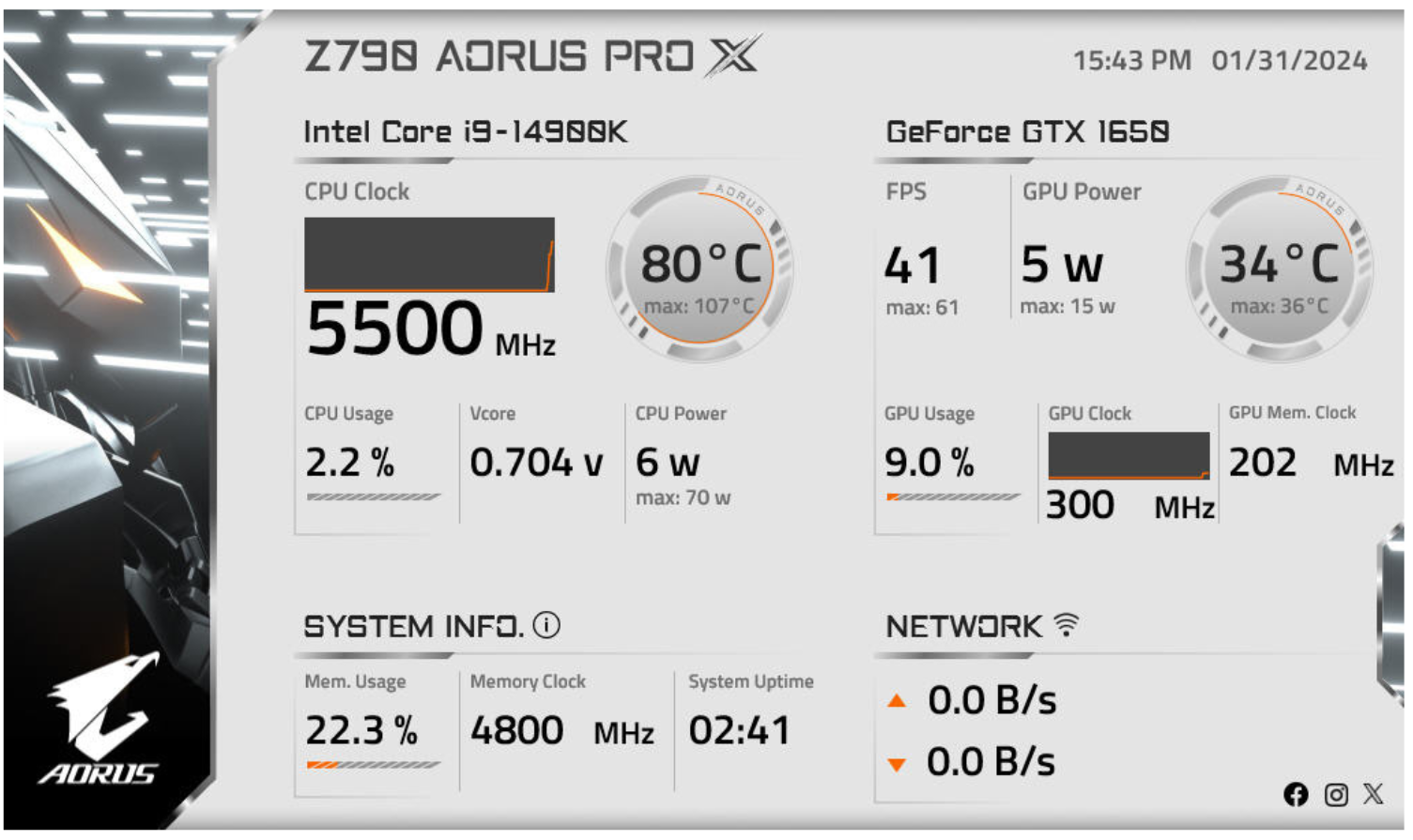Click the SYSTEM INFO. heading
This screenshot has height=840, width=1413.
point(413,626)
